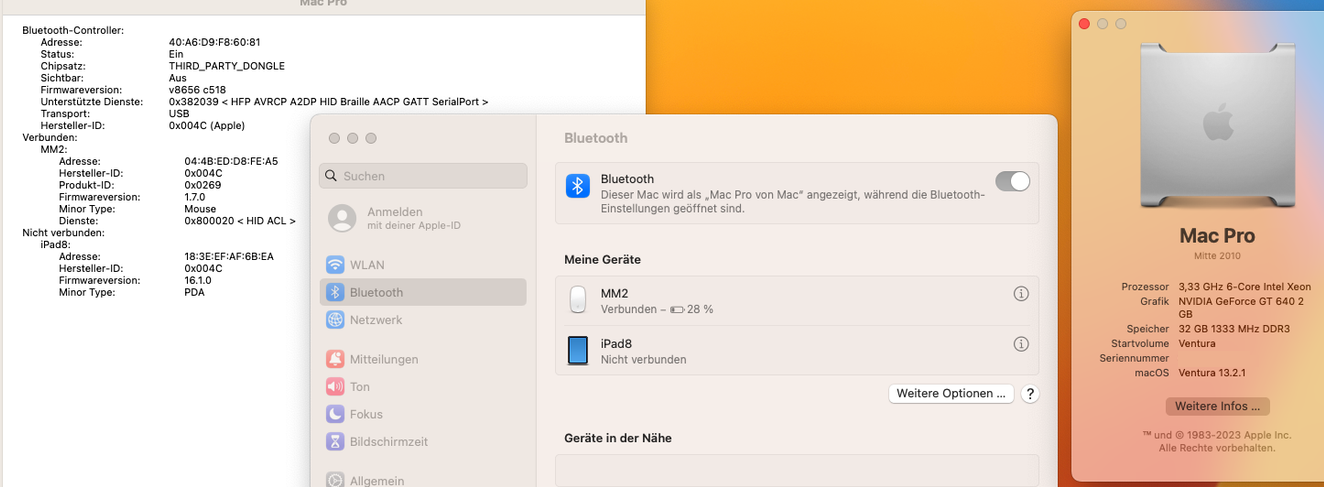
Task: Click MM2 address 04:4B:ED:D8:FE:A5
Action: click(231, 161)
